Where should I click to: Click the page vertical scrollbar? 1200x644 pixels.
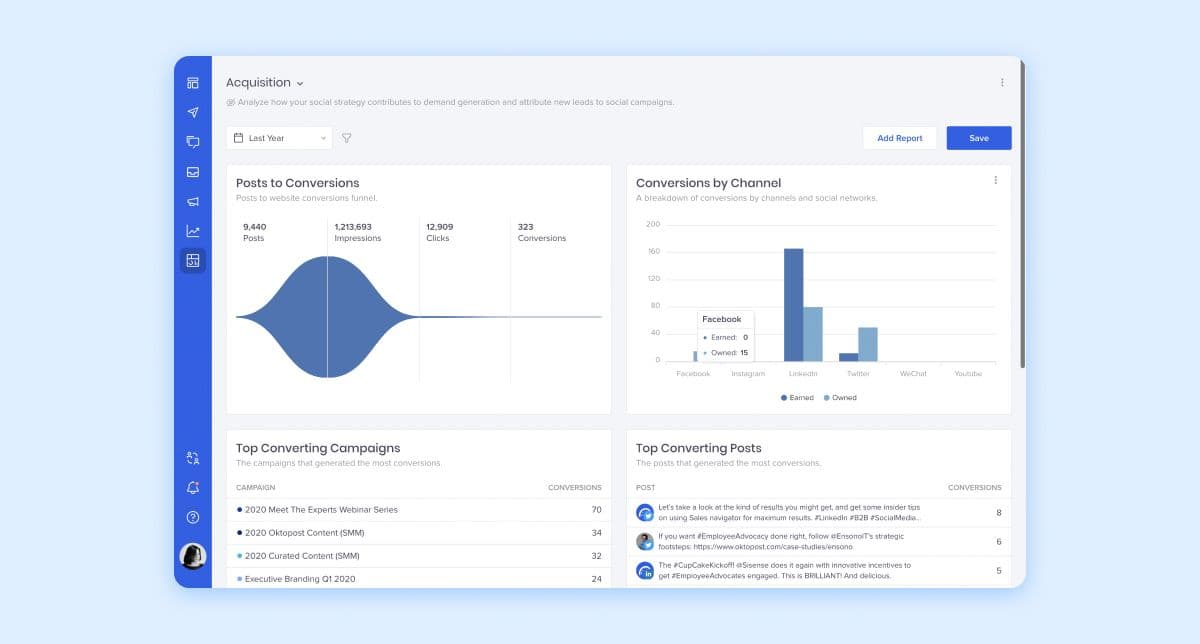click(x=1021, y=215)
